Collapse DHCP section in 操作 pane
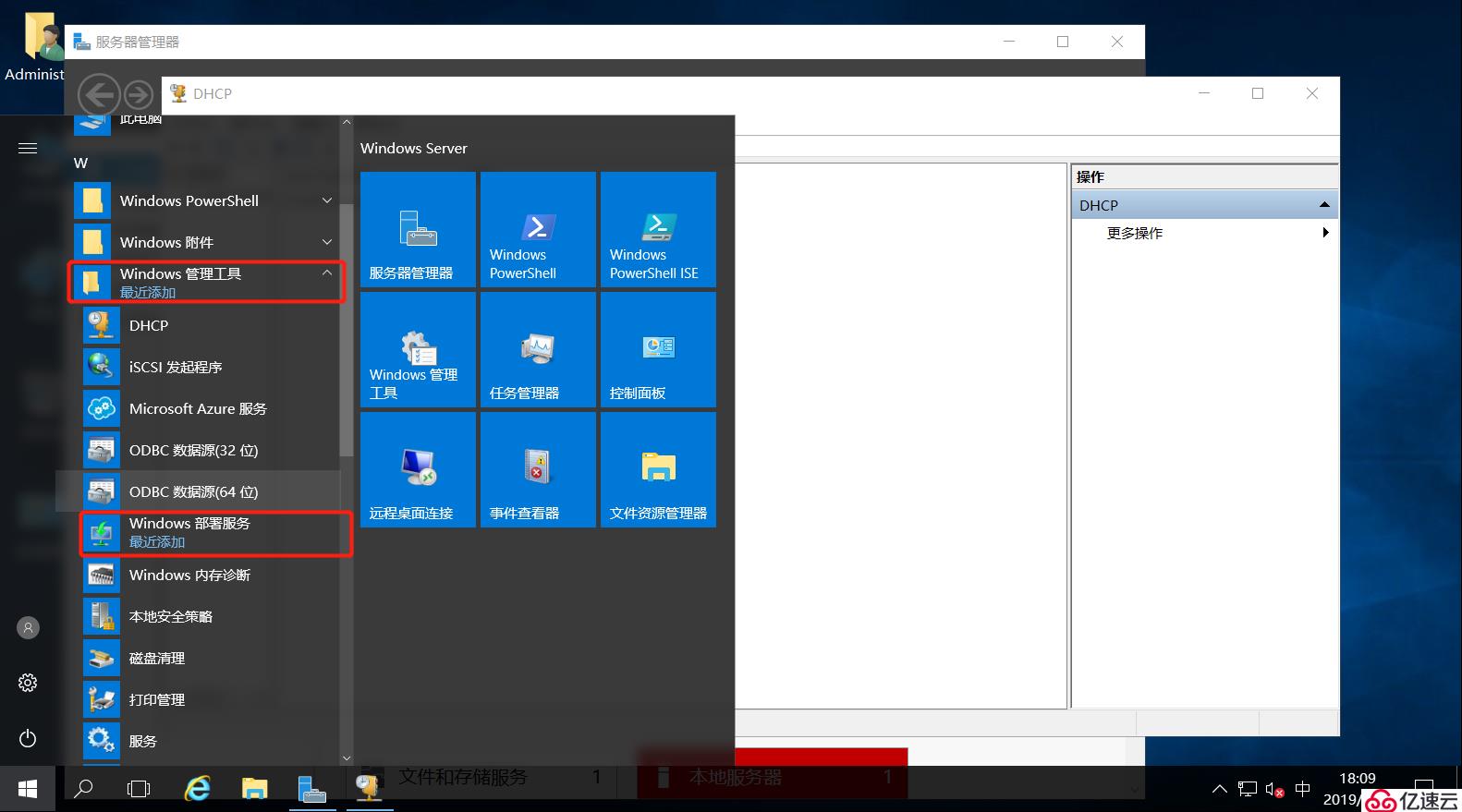Screen dimensions: 1462x812 tap(1324, 205)
